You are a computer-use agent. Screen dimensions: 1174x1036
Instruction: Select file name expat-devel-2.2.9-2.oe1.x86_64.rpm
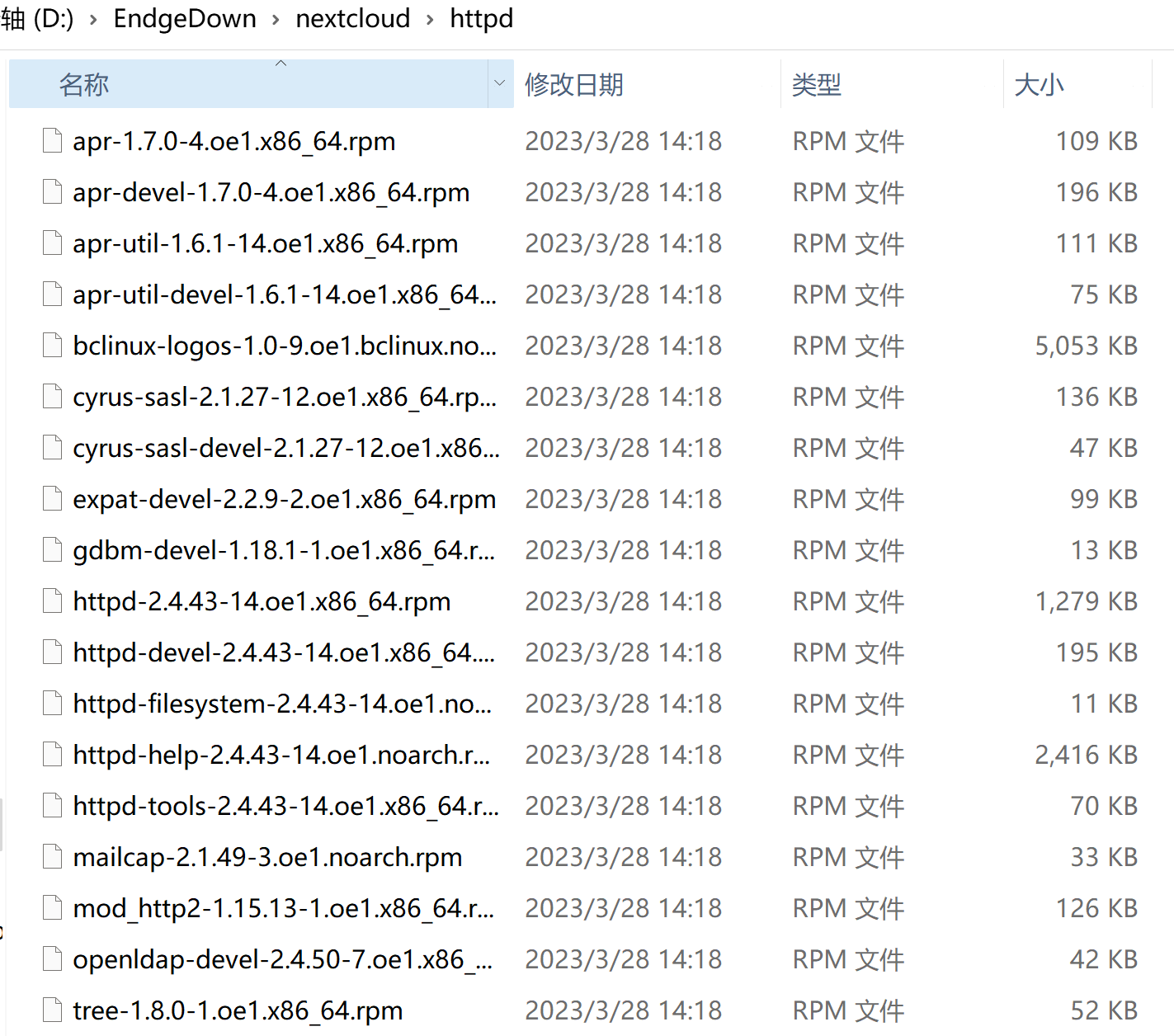pos(285,499)
